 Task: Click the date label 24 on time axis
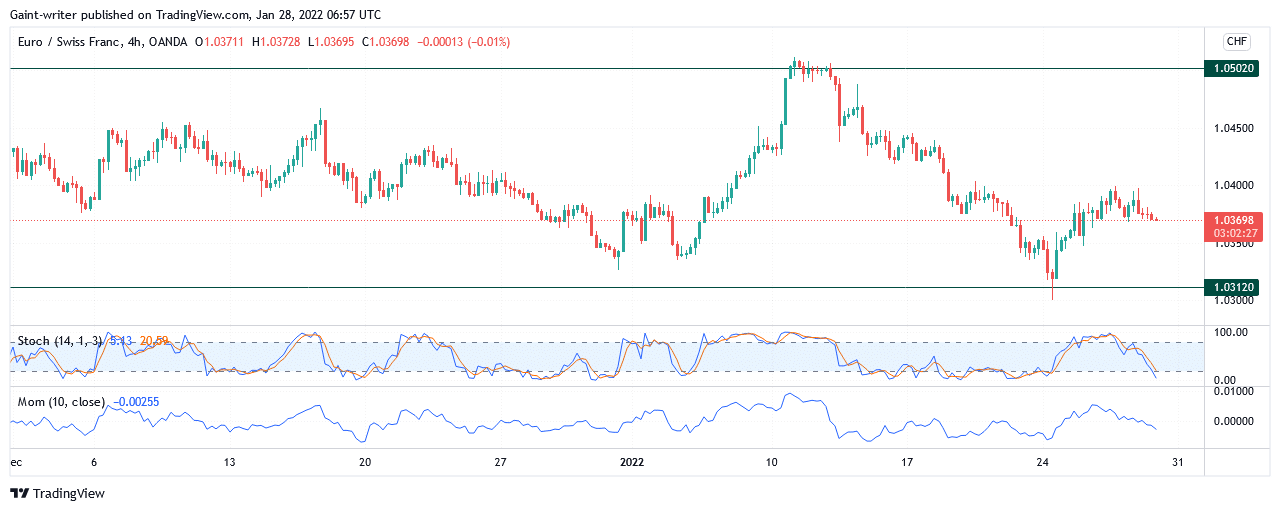pyautogui.click(x=1043, y=462)
